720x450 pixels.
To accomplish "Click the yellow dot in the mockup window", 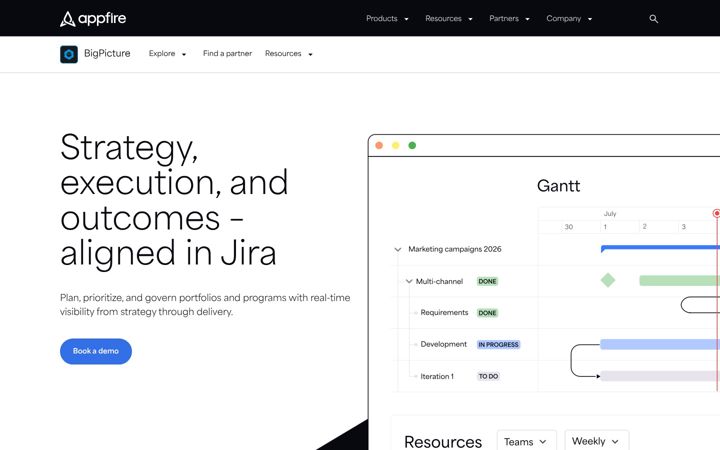I will [395, 146].
